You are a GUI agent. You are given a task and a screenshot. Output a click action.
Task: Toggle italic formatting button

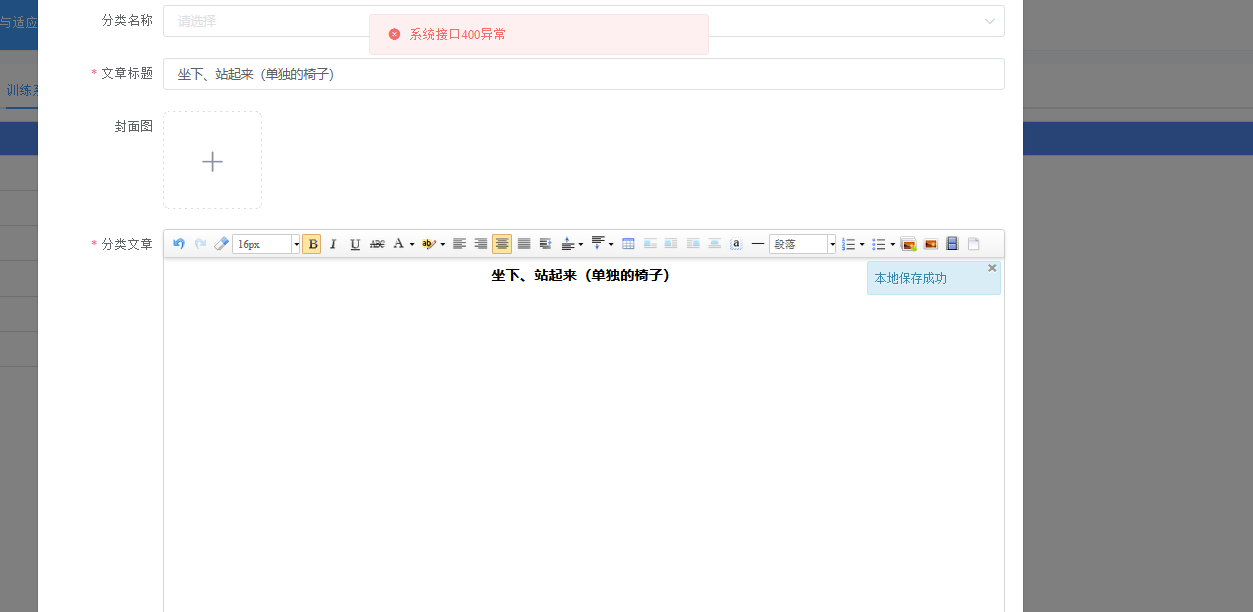(x=334, y=244)
